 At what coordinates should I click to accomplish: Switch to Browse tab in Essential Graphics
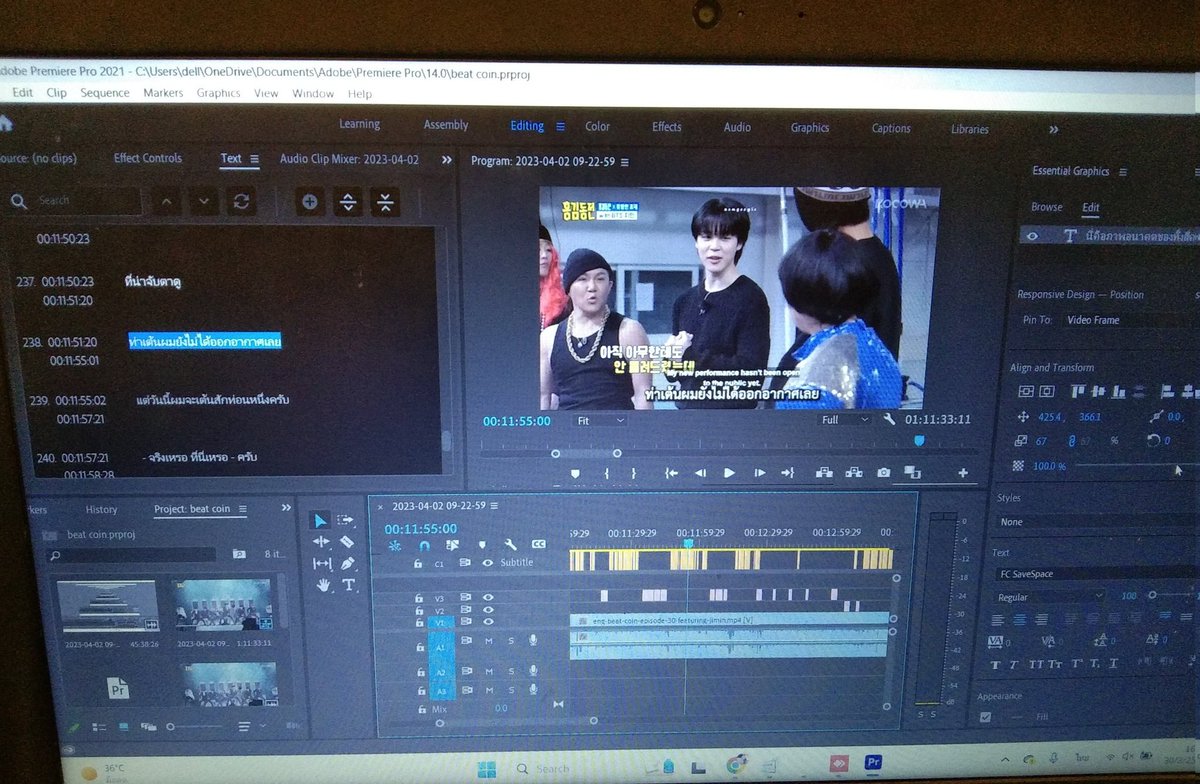pos(1047,207)
